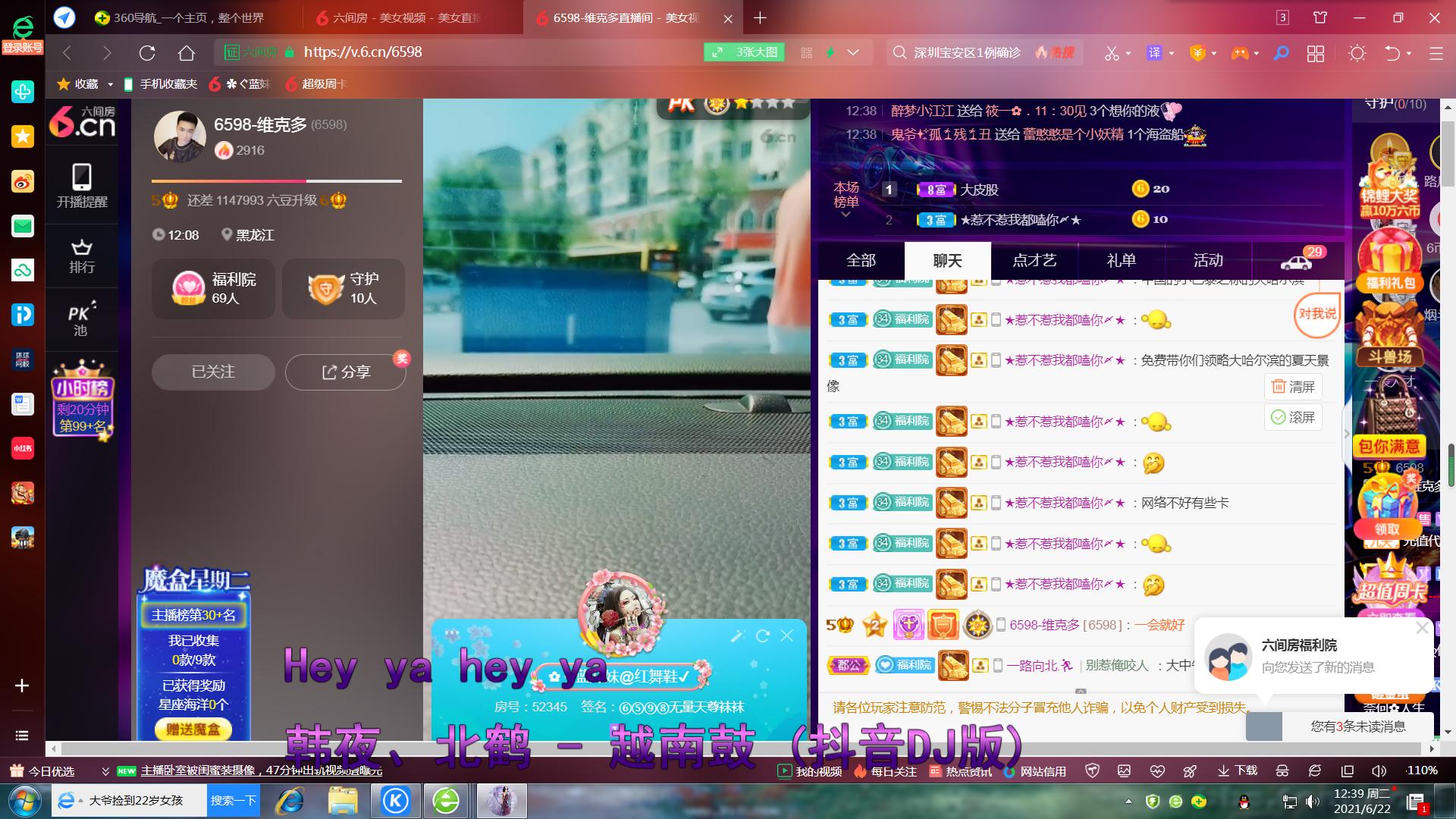Expand the 收藏 bookmarks dropdown arrow
This screenshot has width=1456, height=819.
point(111,84)
